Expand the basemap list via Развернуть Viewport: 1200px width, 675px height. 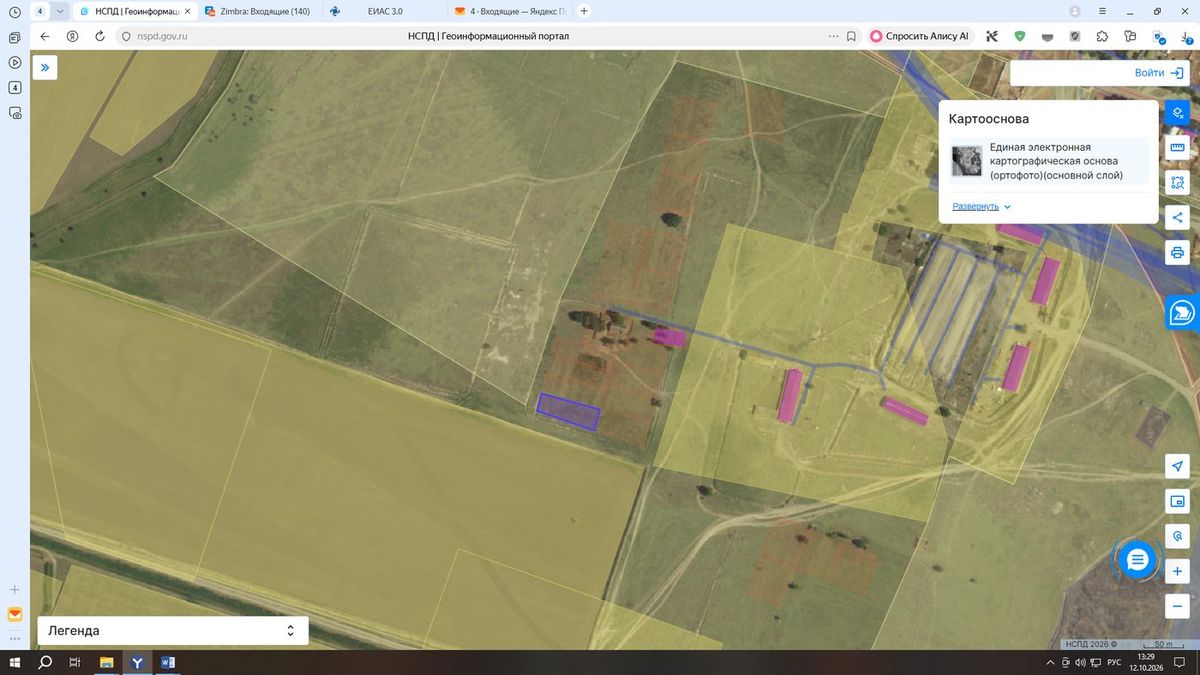tap(982, 206)
